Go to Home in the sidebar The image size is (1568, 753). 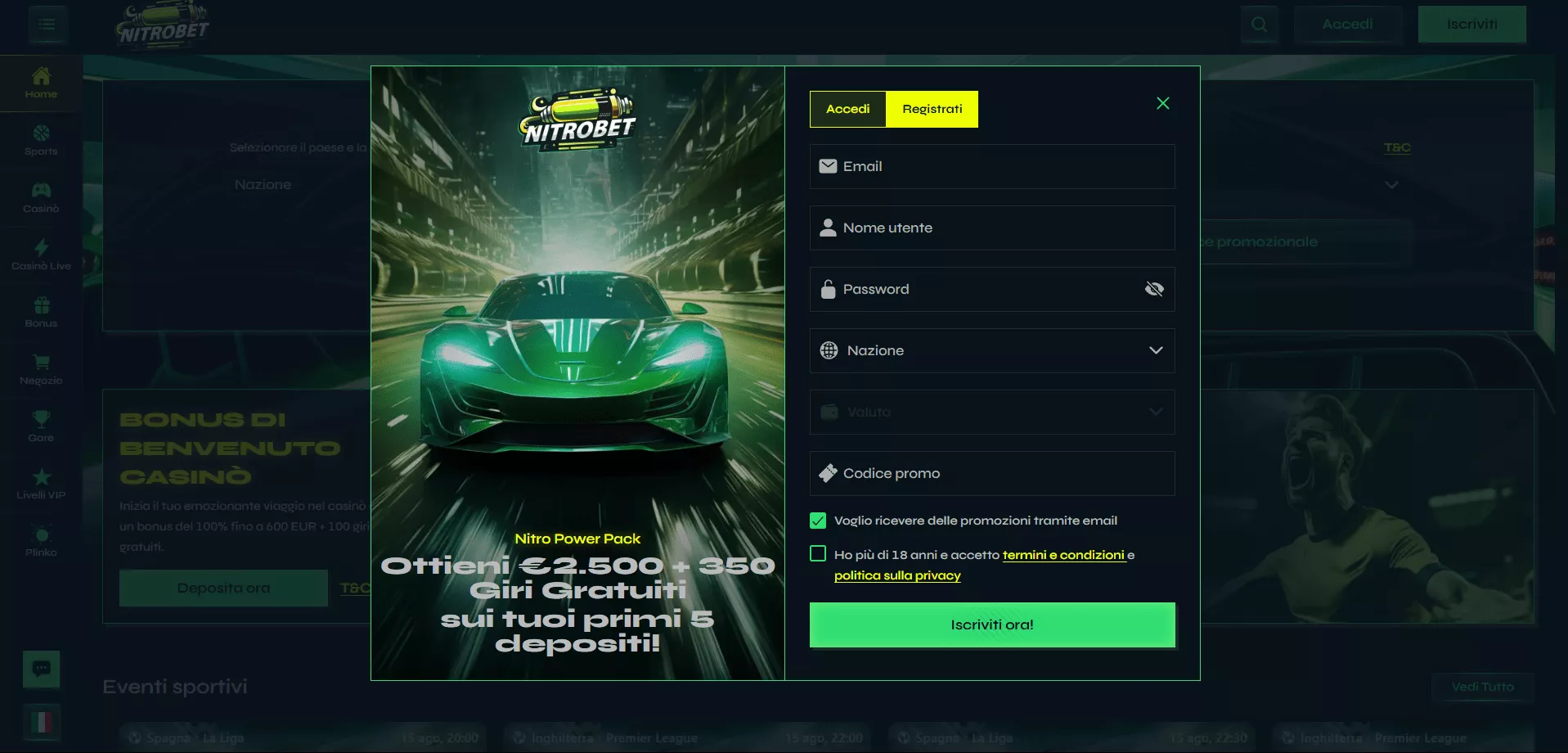[x=41, y=83]
